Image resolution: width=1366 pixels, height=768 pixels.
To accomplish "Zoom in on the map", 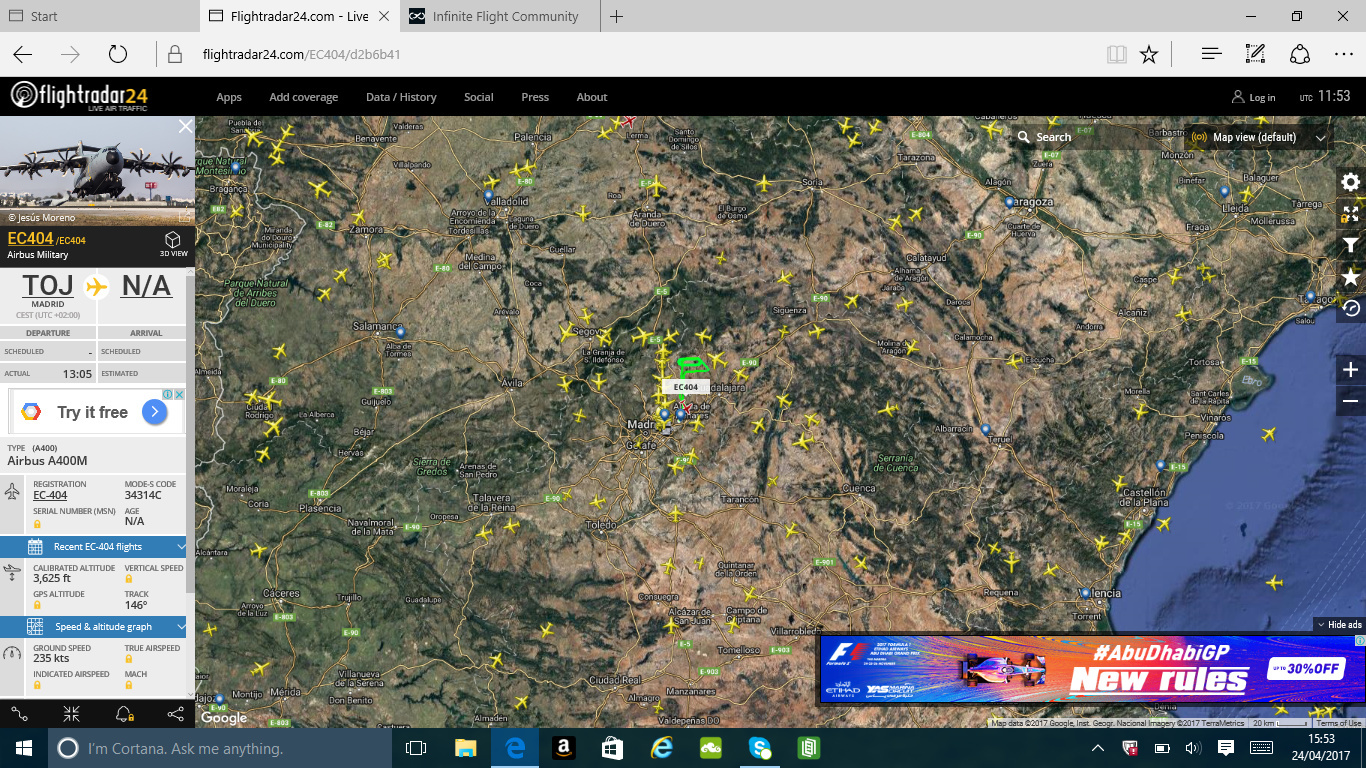I will pyautogui.click(x=1350, y=370).
